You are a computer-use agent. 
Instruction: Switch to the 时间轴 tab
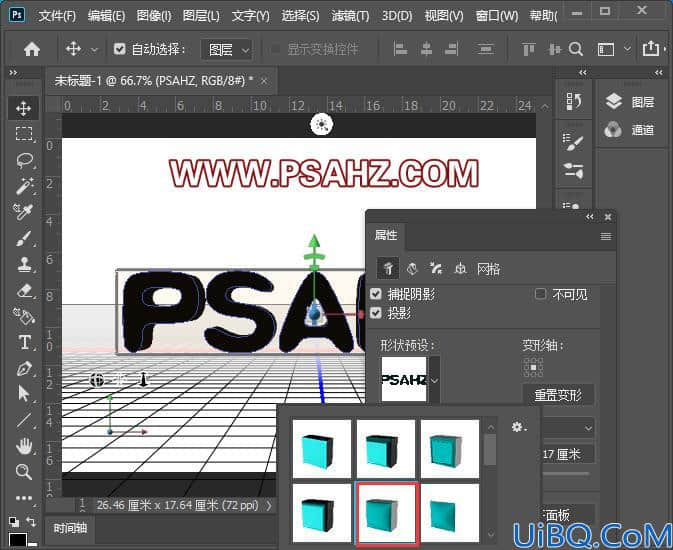(70, 528)
